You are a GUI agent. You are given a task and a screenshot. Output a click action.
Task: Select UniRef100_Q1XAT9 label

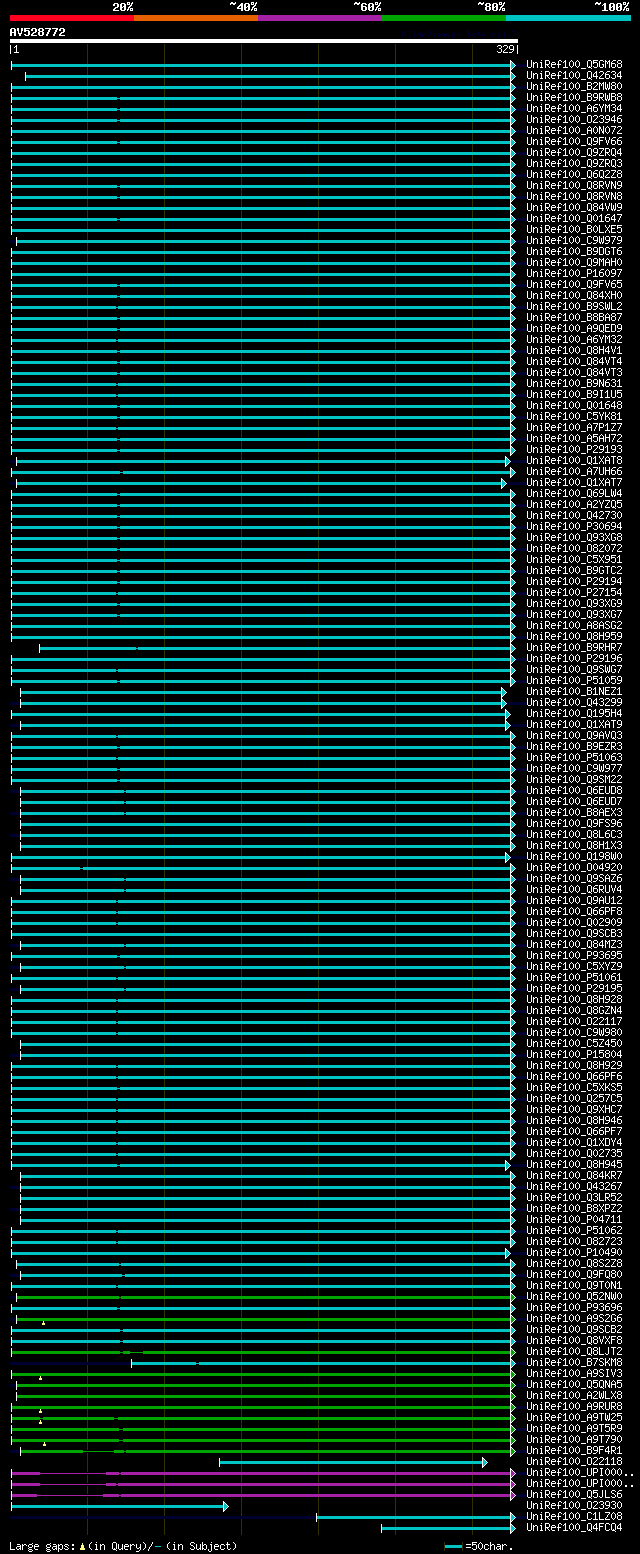tap(574, 724)
